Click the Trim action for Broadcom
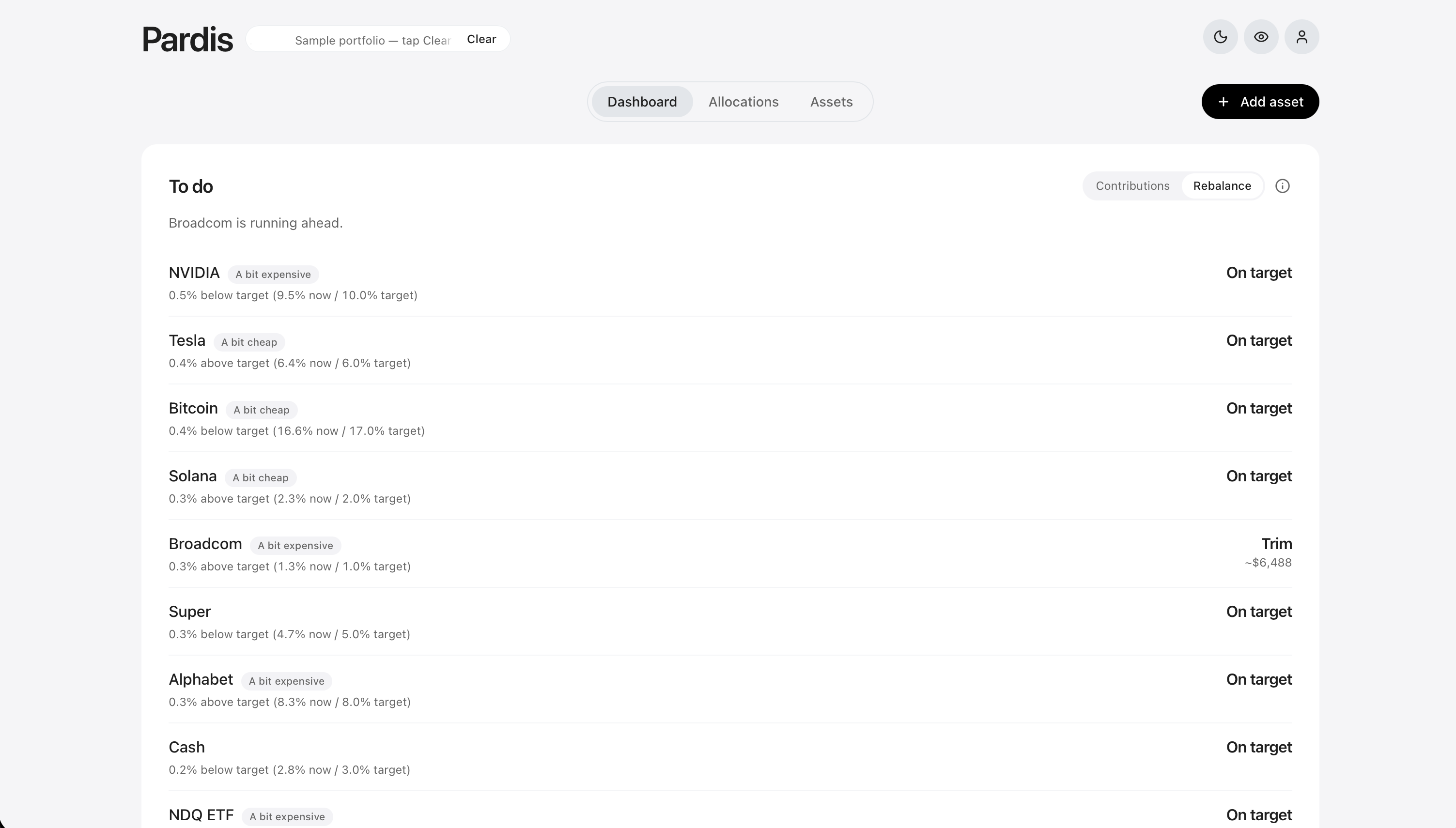This screenshot has width=1456, height=828. click(1276, 544)
